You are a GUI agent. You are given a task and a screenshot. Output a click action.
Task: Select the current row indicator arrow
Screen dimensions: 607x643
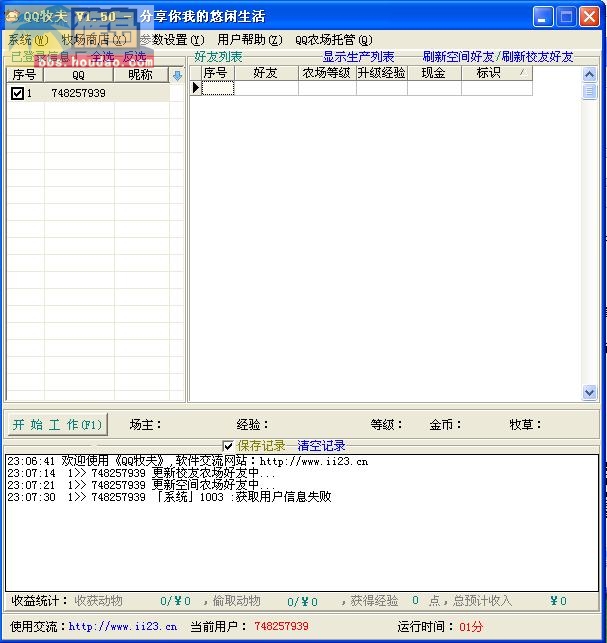coord(196,88)
